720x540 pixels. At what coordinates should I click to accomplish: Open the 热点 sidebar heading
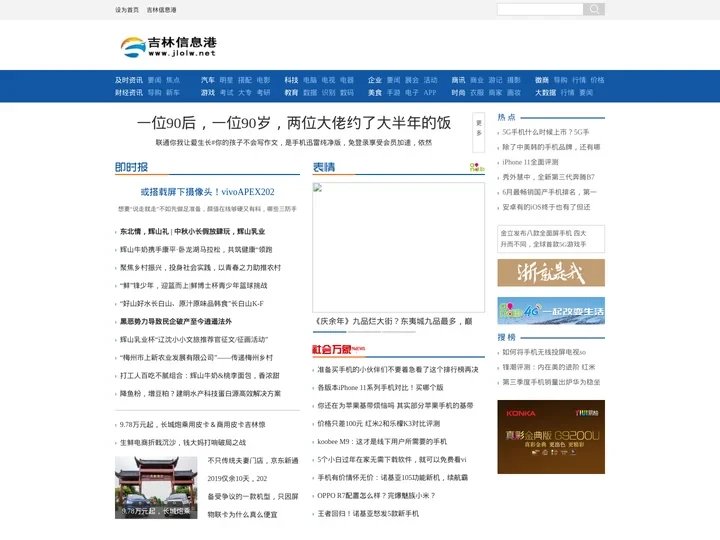(506, 118)
